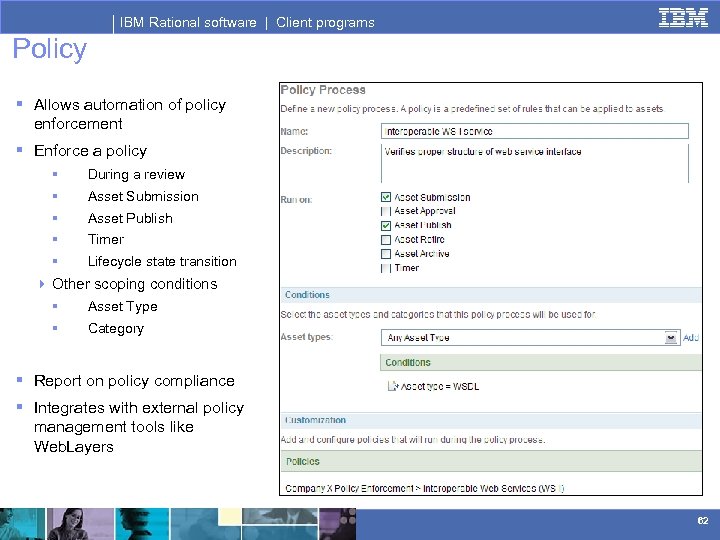Click Client programs header text
This screenshot has height=540, width=720.
point(325,22)
